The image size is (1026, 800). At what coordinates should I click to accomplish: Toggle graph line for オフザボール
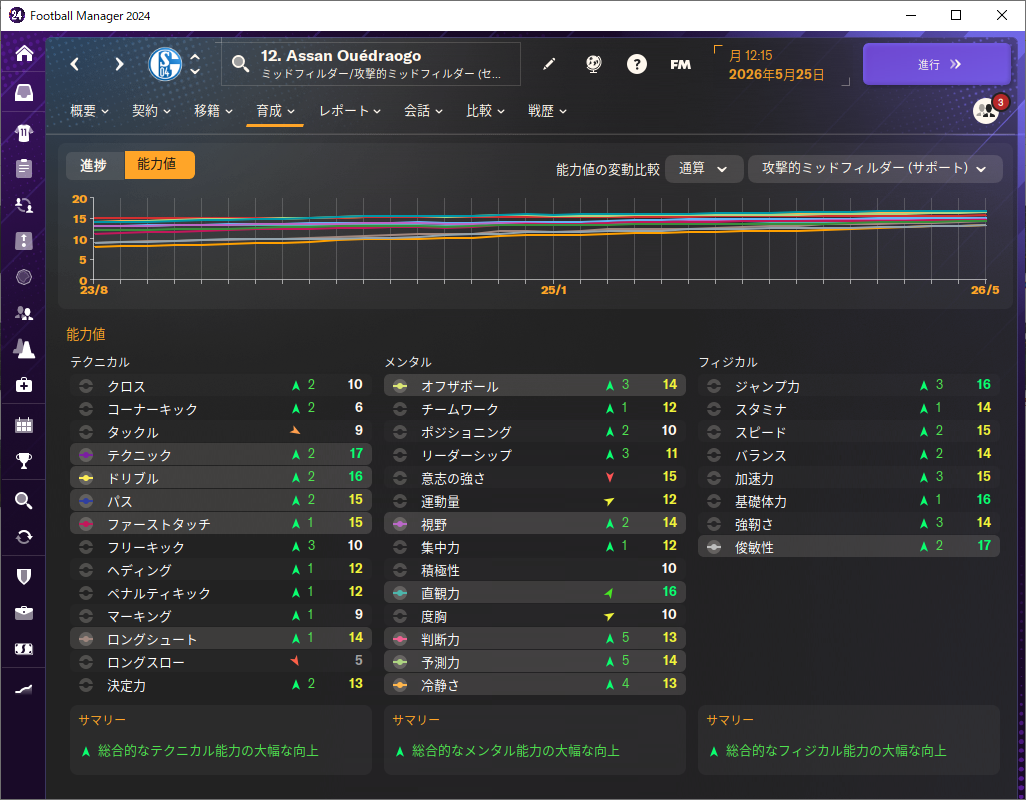point(400,386)
